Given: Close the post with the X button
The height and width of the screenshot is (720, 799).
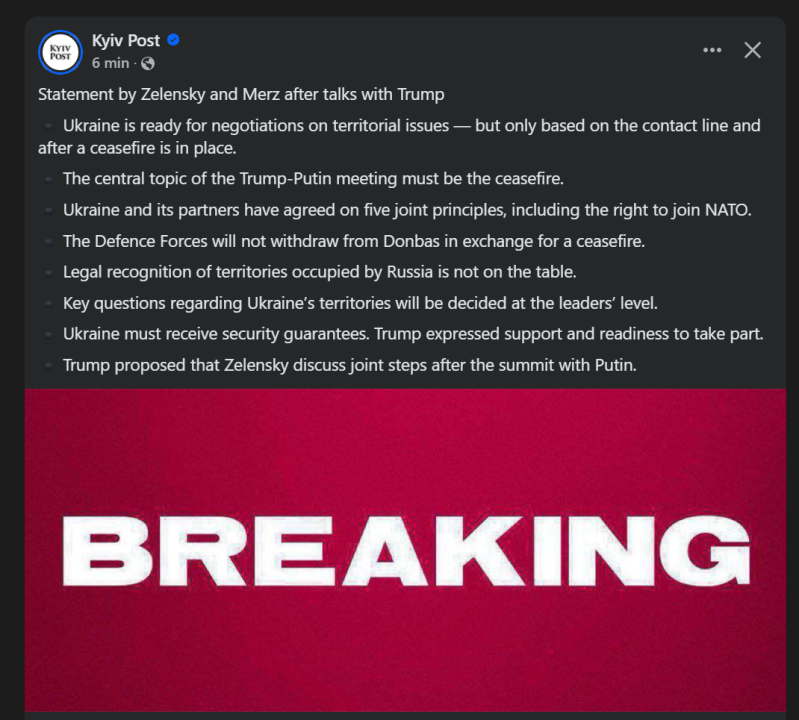Looking at the screenshot, I should [x=753, y=50].
